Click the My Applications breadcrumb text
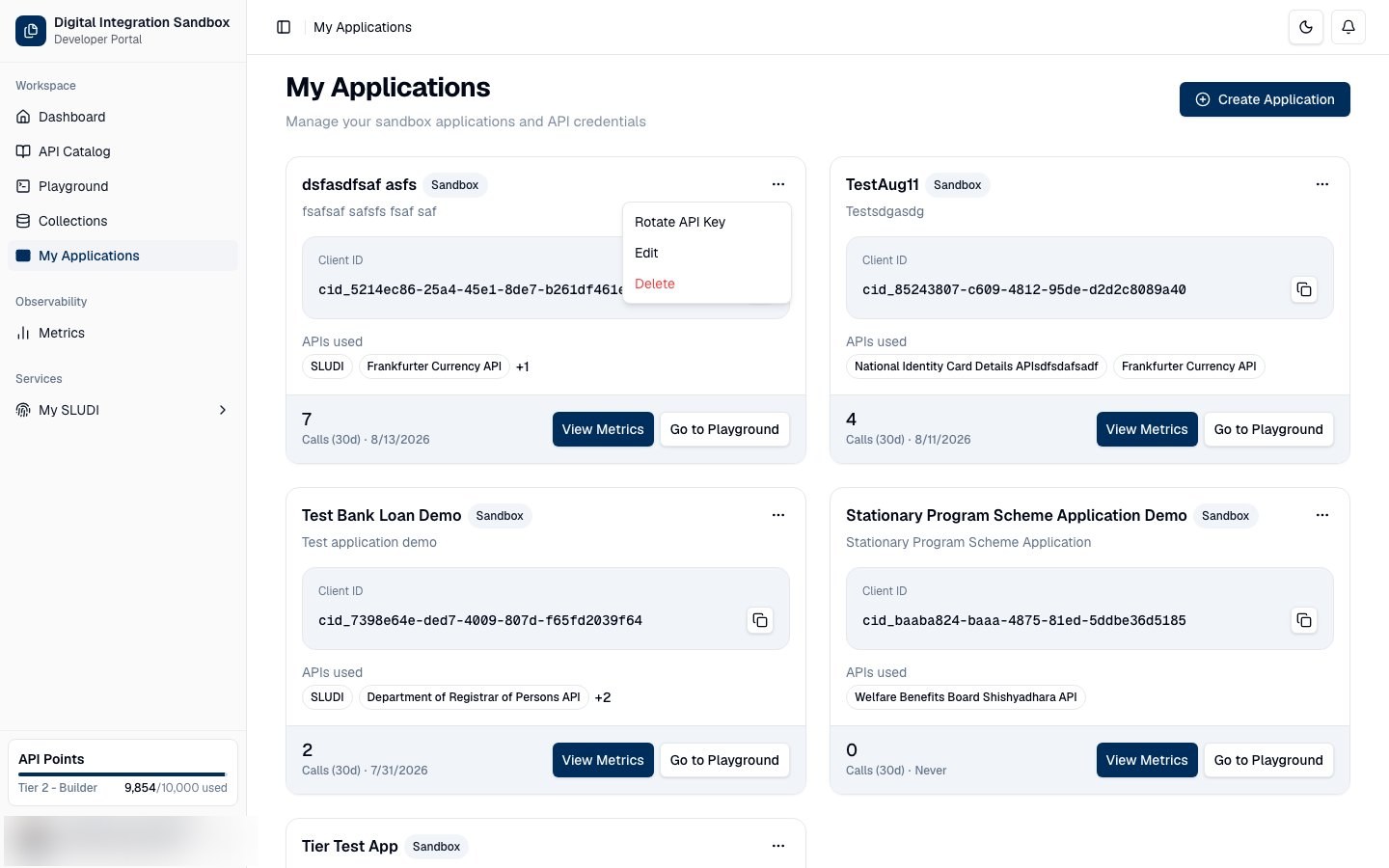 (x=363, y=27)
